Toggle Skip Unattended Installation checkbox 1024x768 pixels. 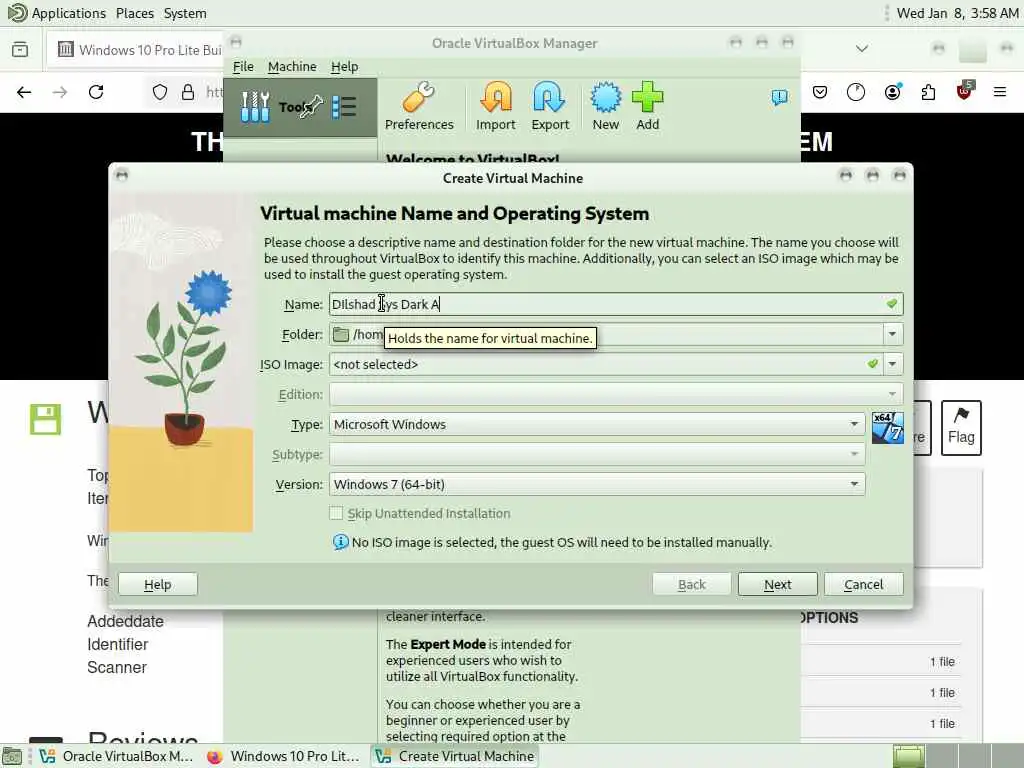coord(336,513)
